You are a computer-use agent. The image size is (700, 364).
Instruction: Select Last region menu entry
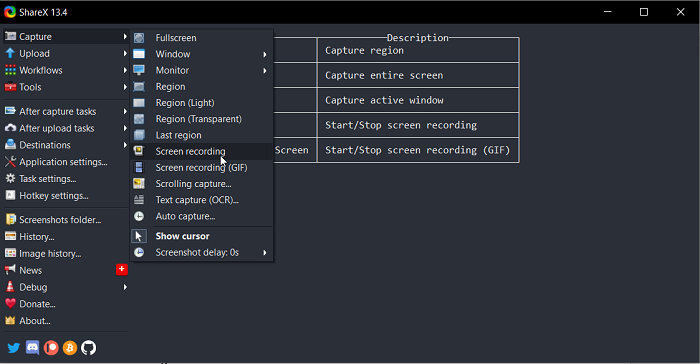coord(202,135)
